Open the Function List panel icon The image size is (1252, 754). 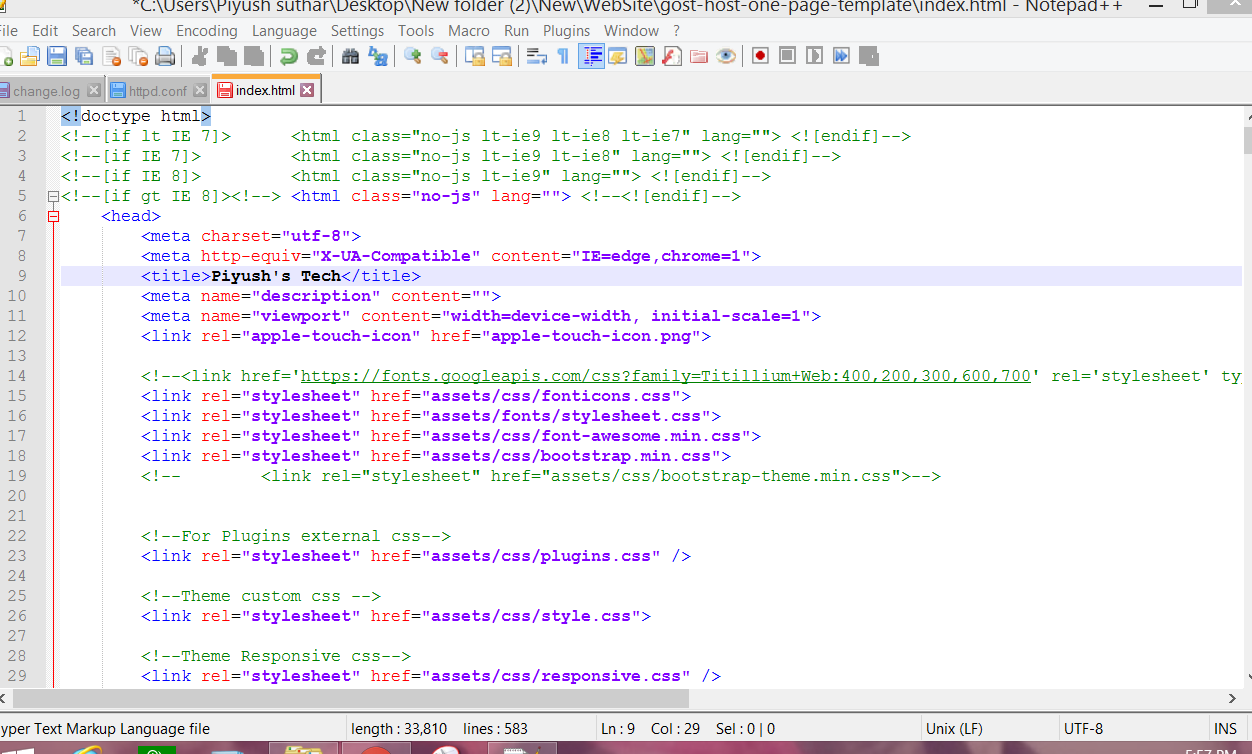coord(672,56)
